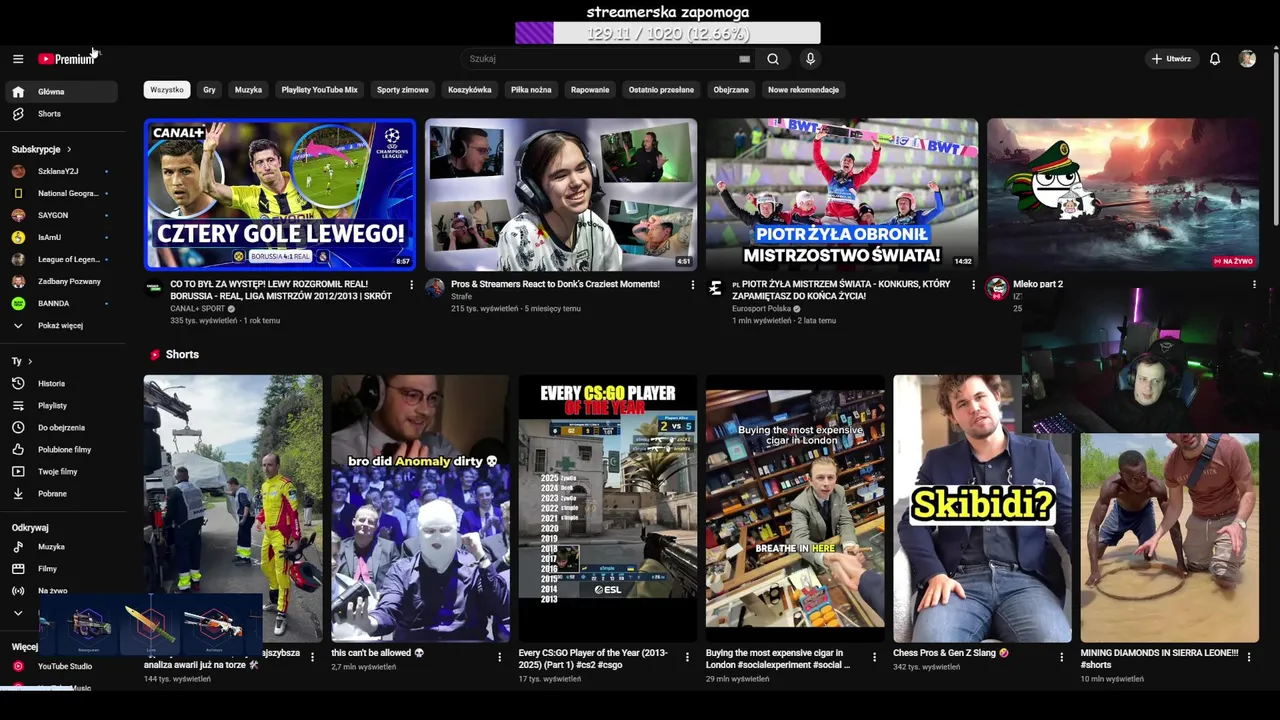Open Historia in sidebar
This screenshot has width=1280, height=720.
61,384
